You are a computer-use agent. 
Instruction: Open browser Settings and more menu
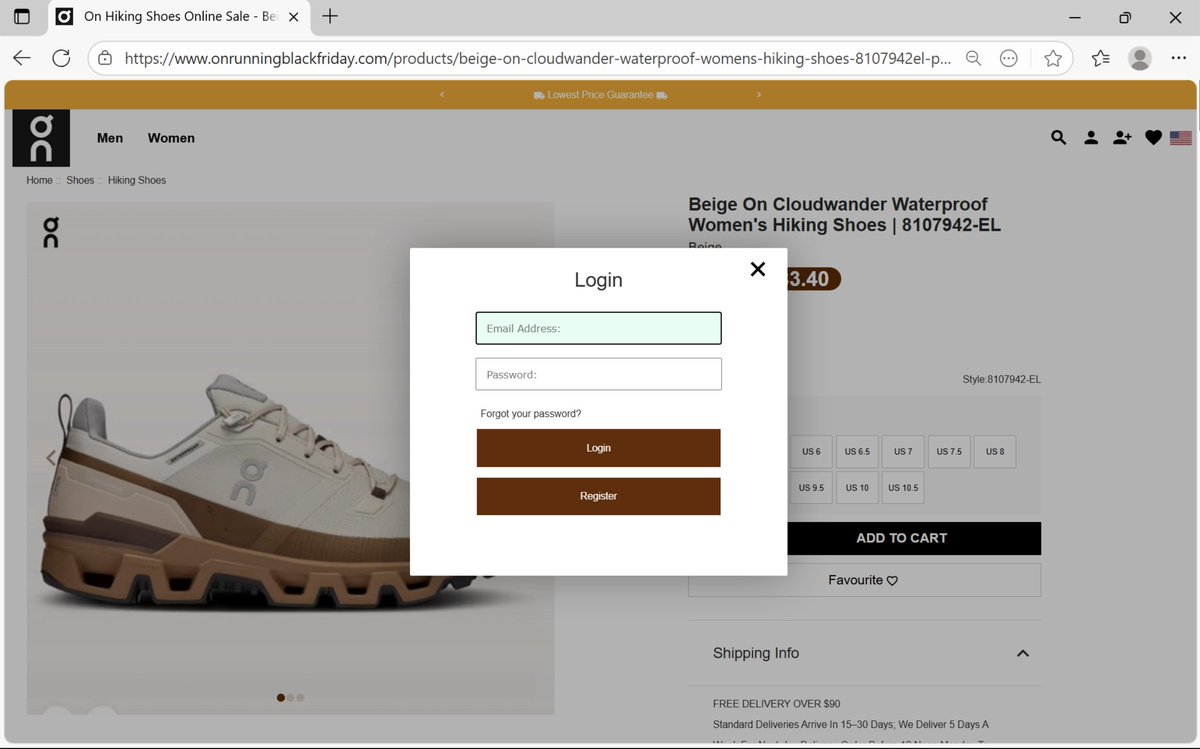[x=1181, y=58]
